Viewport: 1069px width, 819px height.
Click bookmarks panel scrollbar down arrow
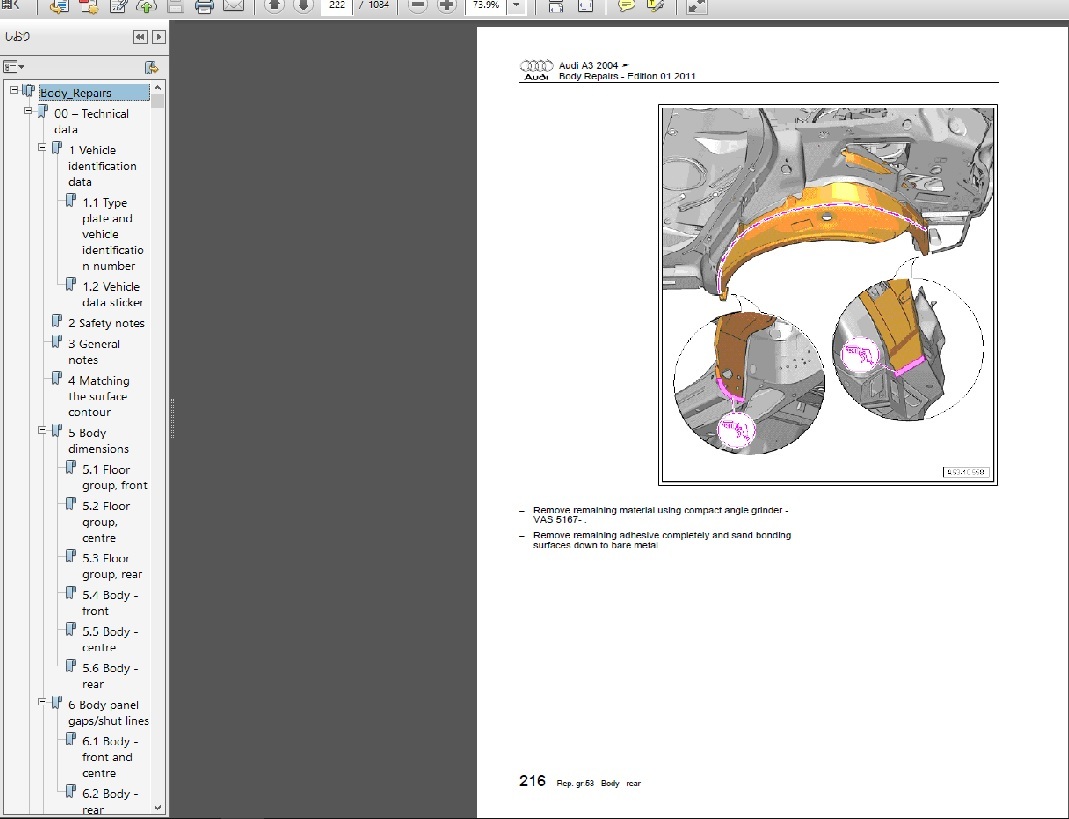(157, 807)
